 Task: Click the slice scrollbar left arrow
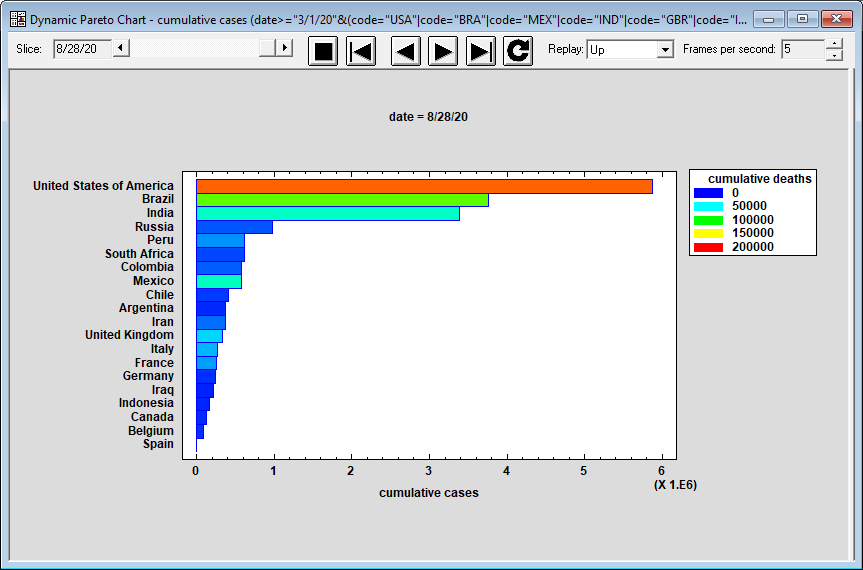(x=121, y=48)
